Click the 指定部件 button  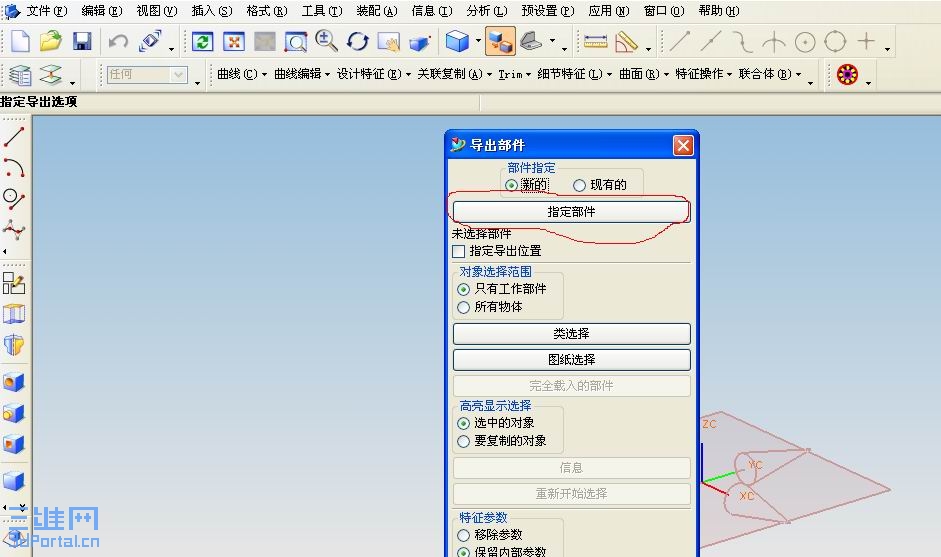coord(571,212)
